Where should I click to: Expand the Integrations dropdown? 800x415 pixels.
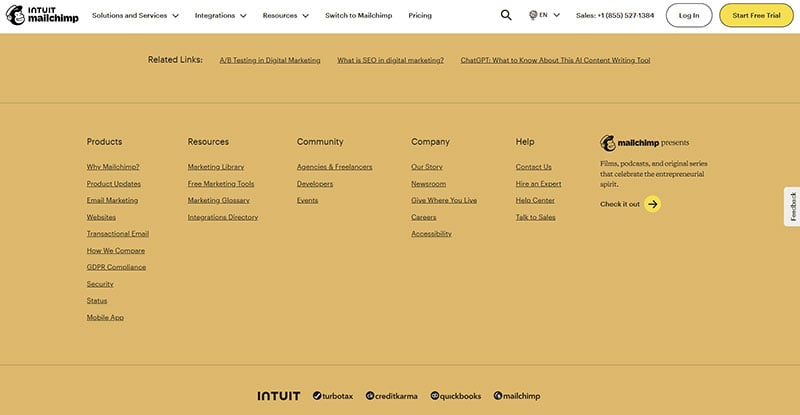pos(220,16)
